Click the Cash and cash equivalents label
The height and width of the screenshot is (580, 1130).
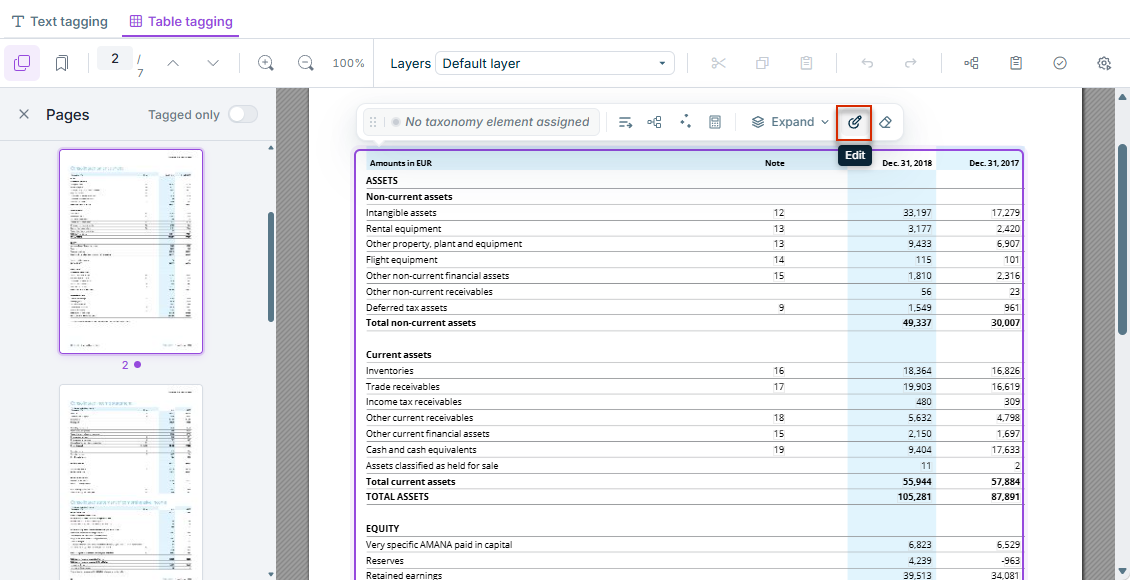point(421,450)
